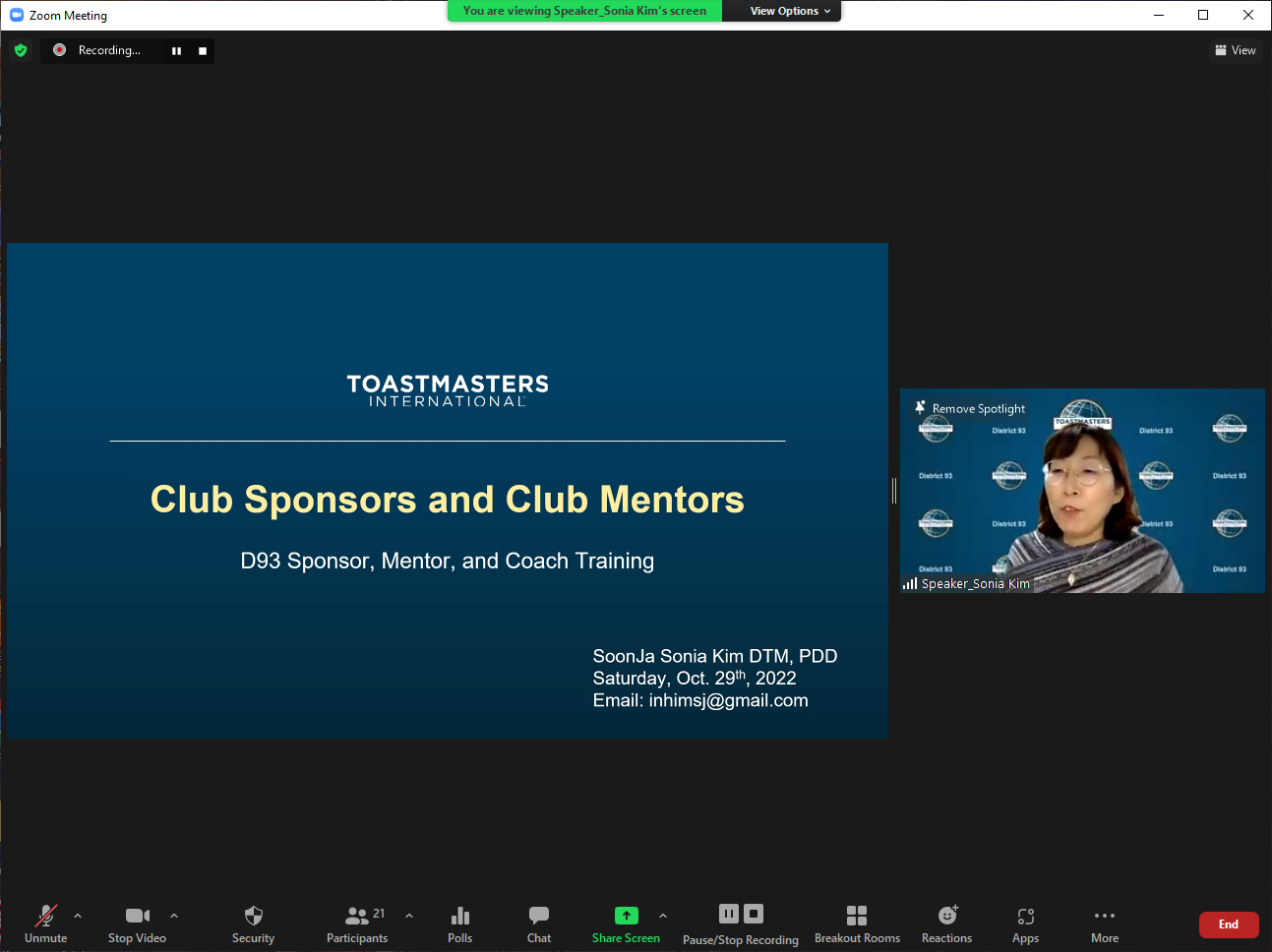Image resolution: width=1272 pixels, height=952 pixels.
Task: Open Apps panel
Action: [x=1025, y=923]
